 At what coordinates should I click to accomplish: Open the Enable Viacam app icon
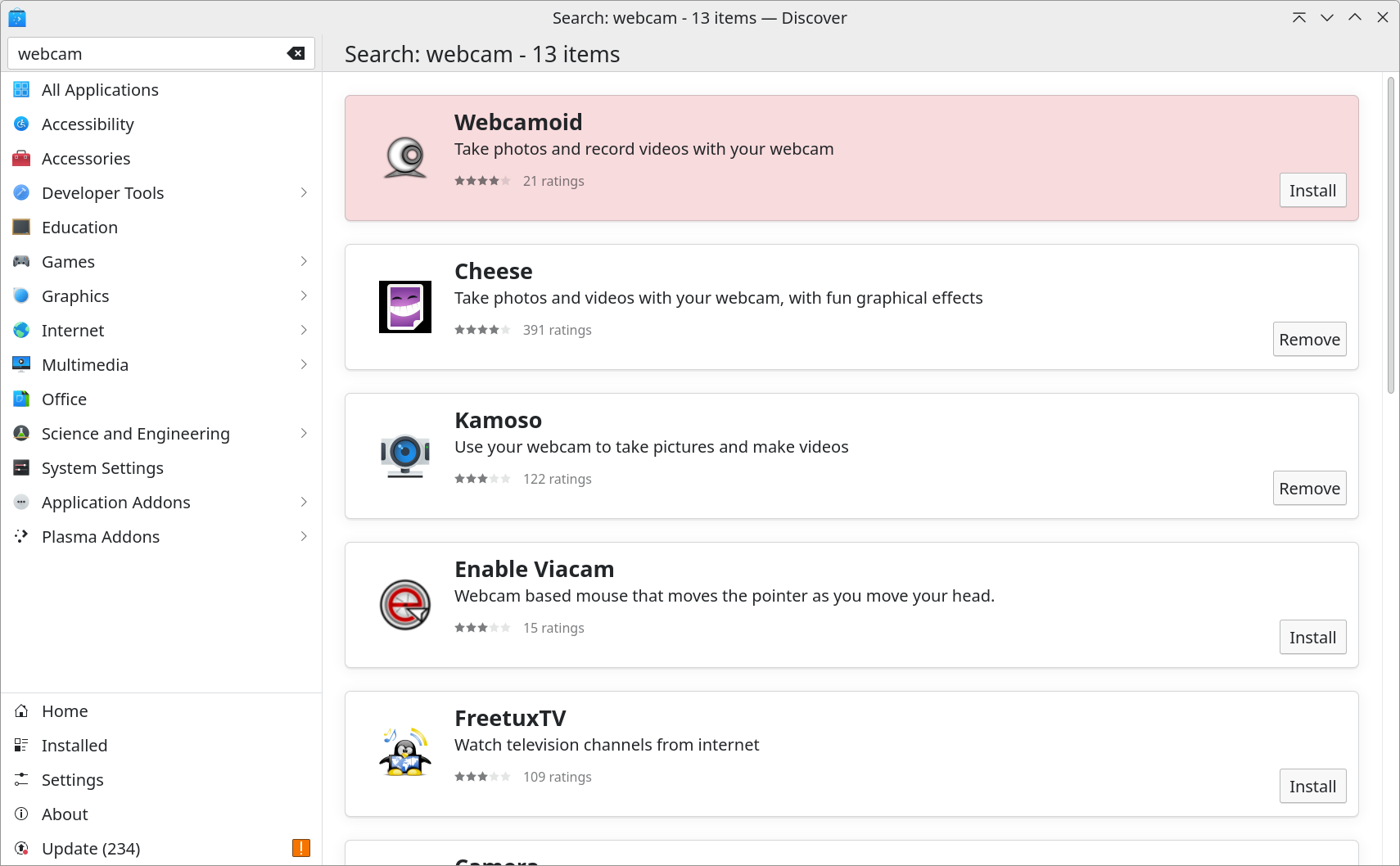[x=405, y=605]
